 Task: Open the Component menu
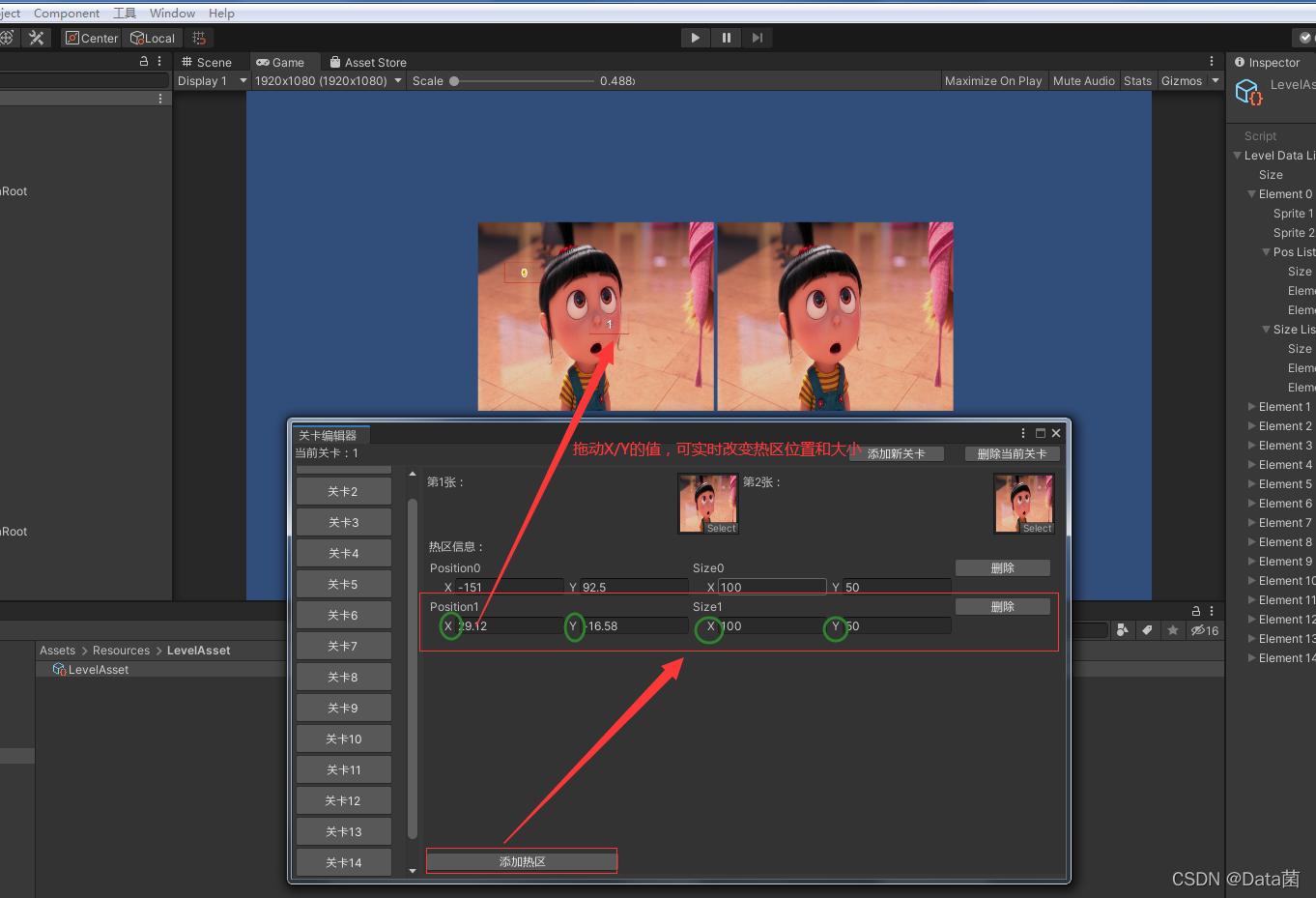67,13
